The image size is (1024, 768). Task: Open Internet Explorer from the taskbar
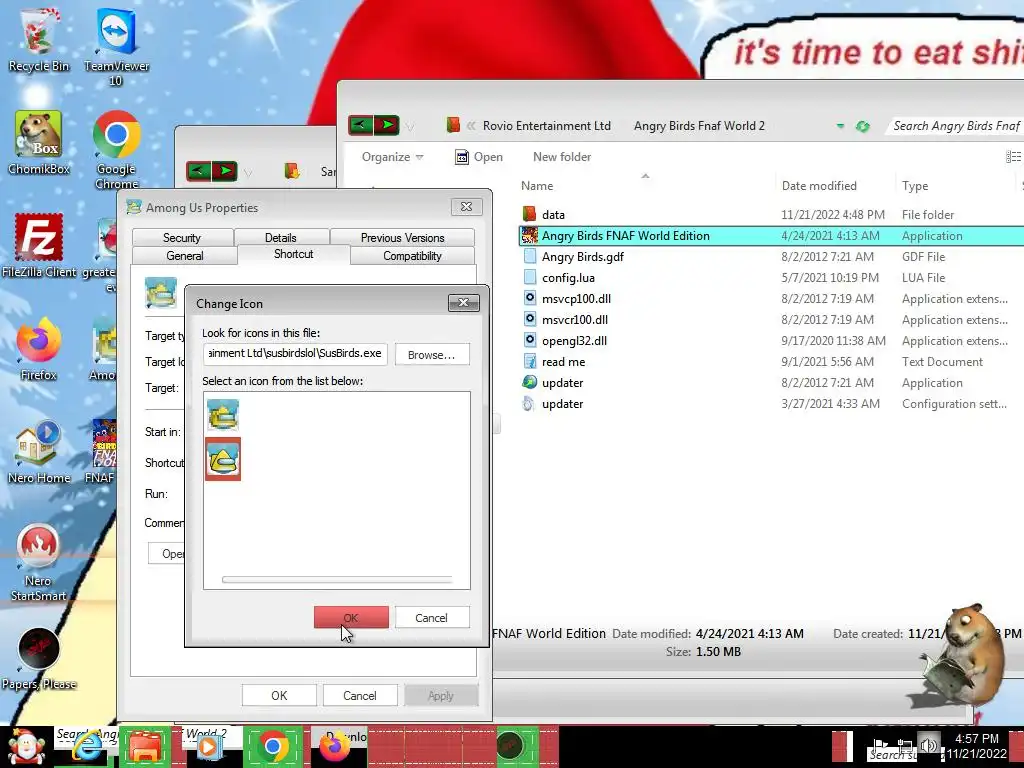pyautogui.click(x=86, y=748)
